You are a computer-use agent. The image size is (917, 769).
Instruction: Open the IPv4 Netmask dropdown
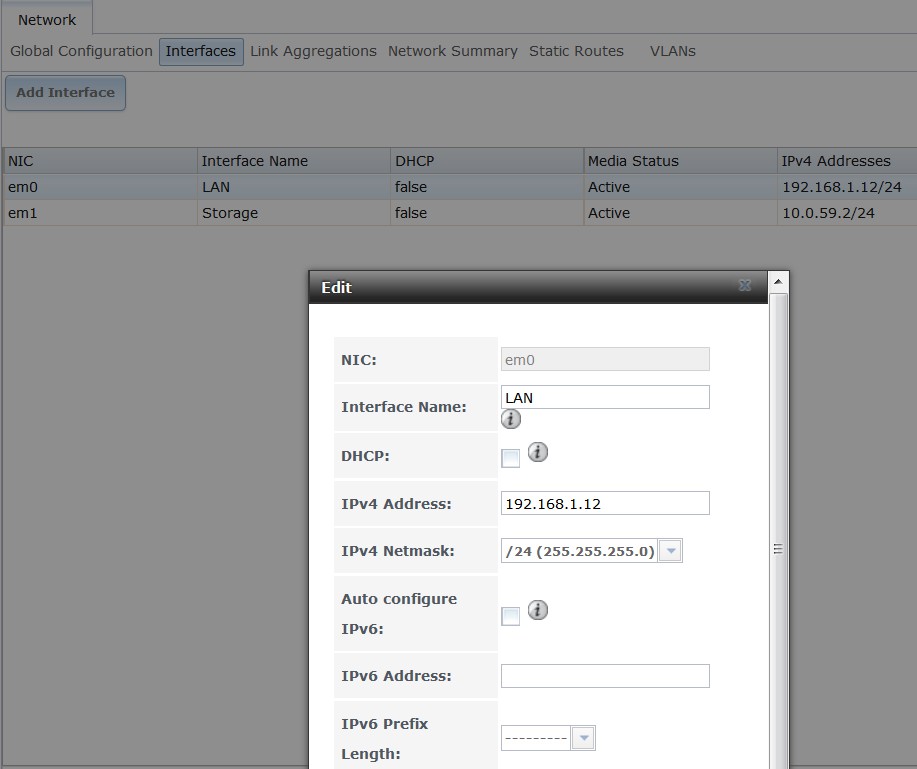[671, 551]
